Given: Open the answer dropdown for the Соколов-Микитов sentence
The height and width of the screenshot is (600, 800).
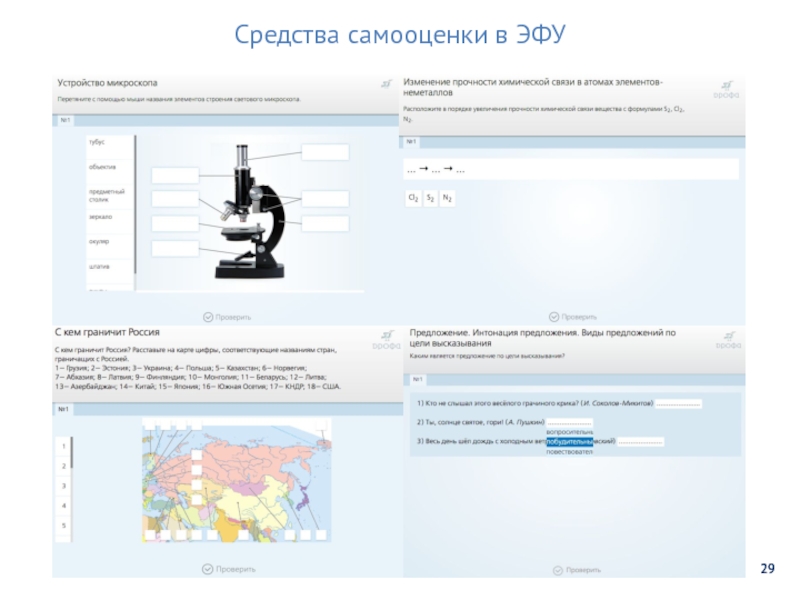Looking at the screenshot, I should coord(679,404).
